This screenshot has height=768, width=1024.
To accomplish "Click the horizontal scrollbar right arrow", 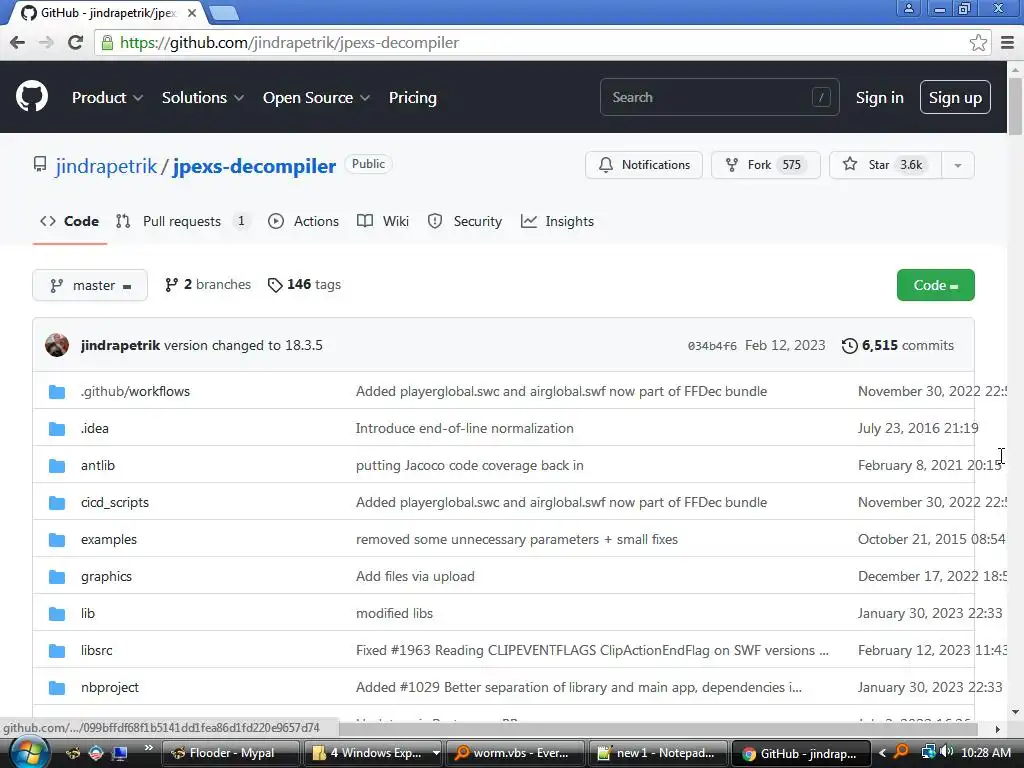I will pos(998,729).
